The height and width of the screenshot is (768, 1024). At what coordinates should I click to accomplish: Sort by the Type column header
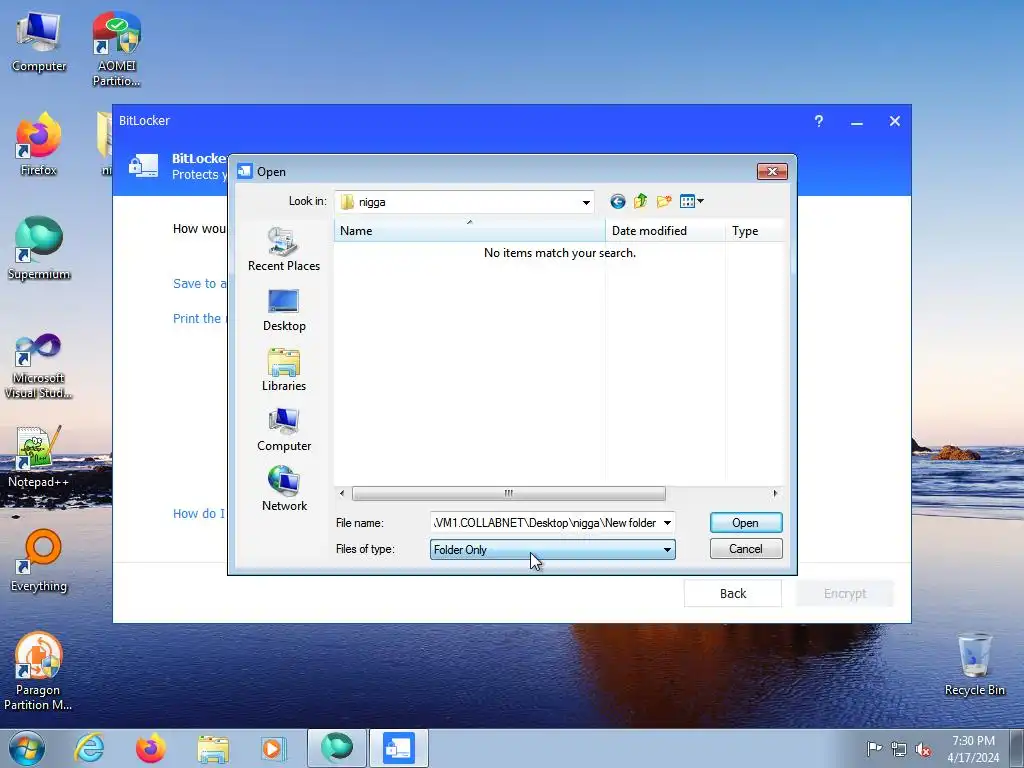pos(755,231)
